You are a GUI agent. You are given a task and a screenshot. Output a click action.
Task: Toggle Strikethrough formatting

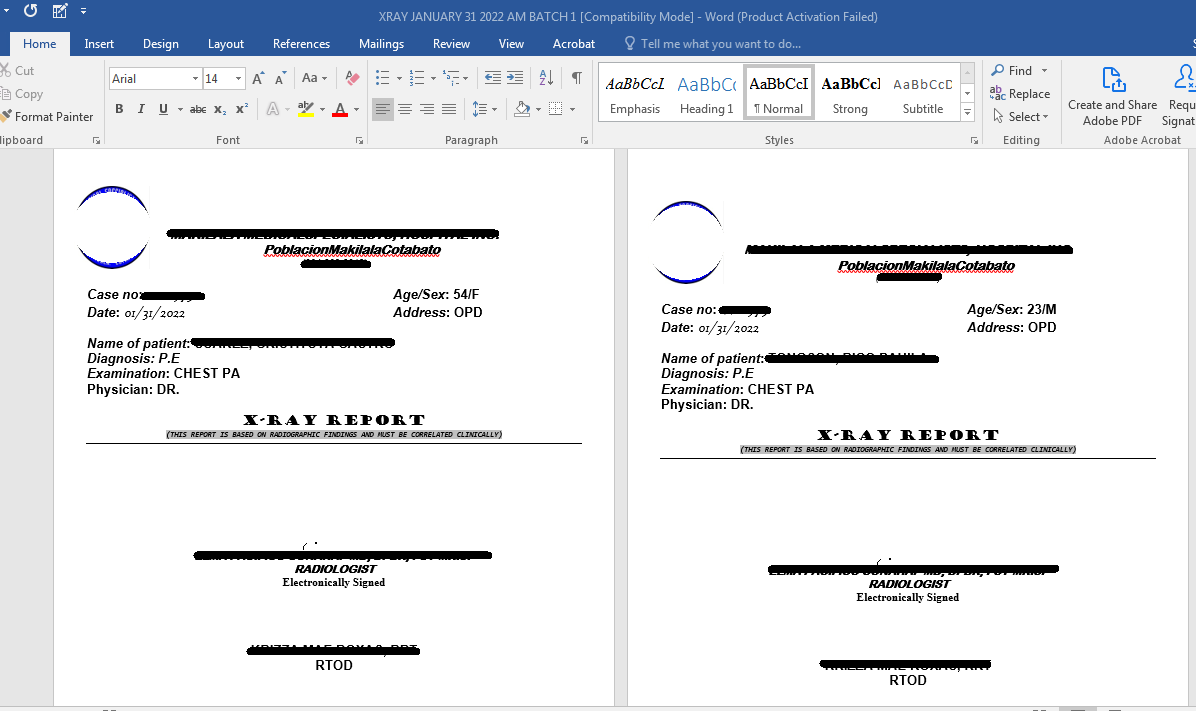click(x=198, y=109)
